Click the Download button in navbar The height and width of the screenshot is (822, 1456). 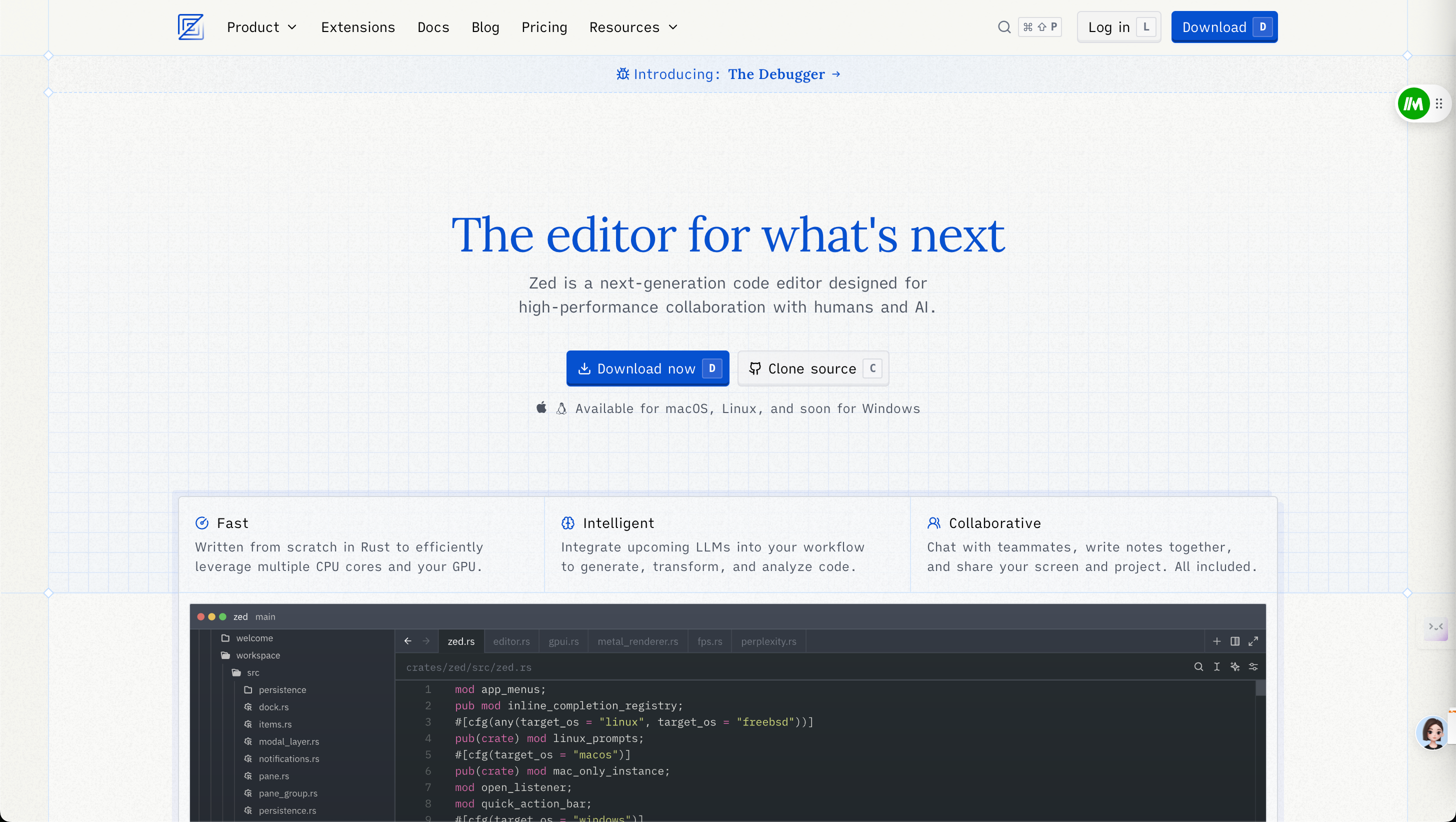coord(1224,27)
